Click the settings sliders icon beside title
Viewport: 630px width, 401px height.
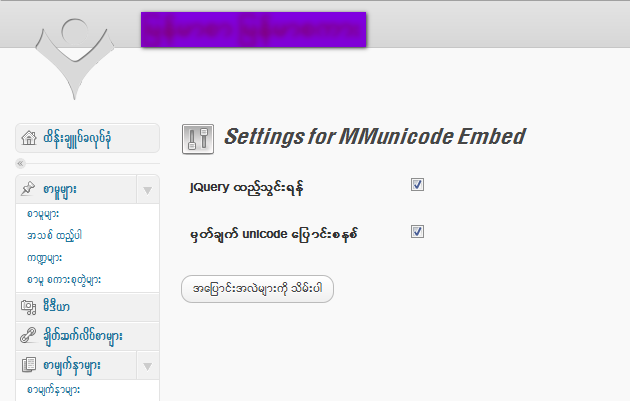point(198,139)
